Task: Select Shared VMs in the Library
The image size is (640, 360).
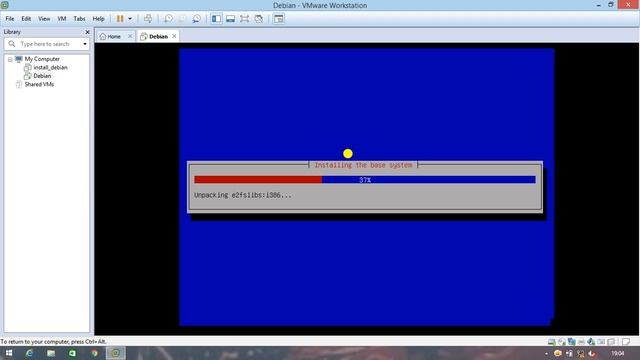Action: point(39,84)
